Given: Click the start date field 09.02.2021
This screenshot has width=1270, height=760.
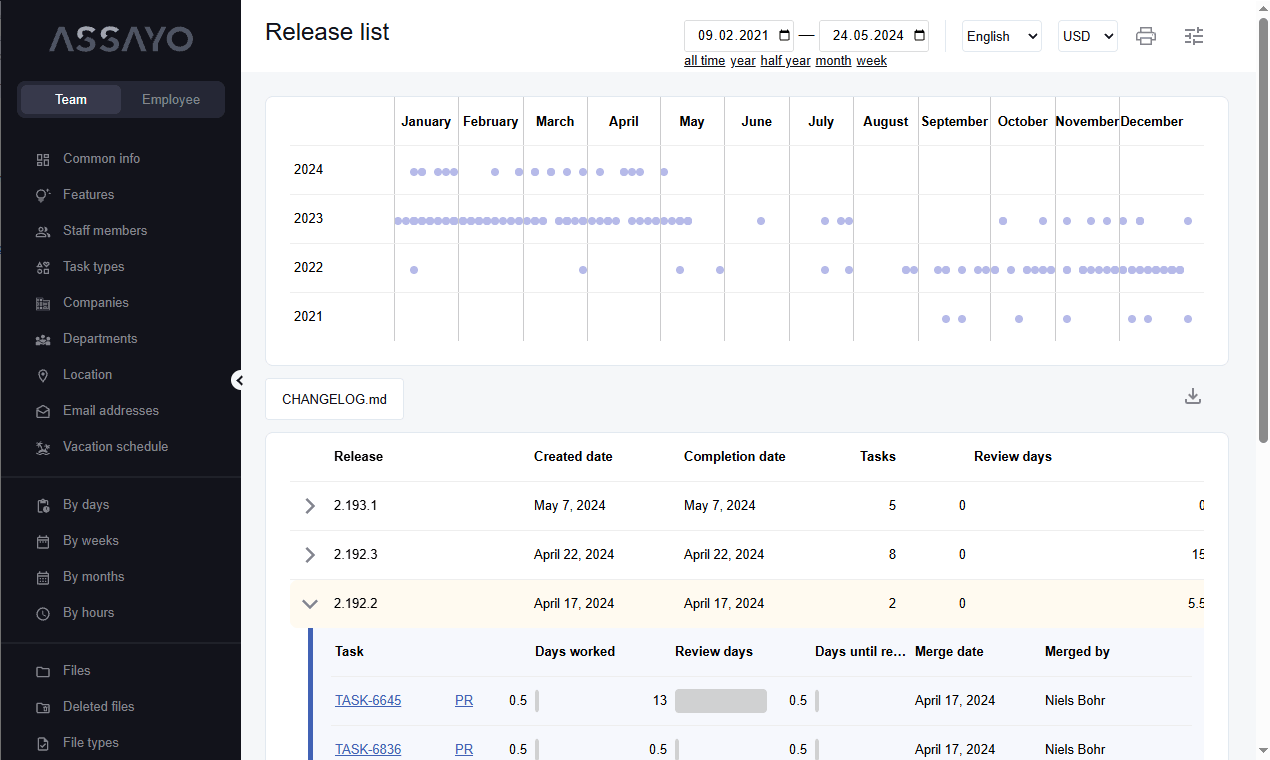Looking at the screenshot, I should click(739, 36).
